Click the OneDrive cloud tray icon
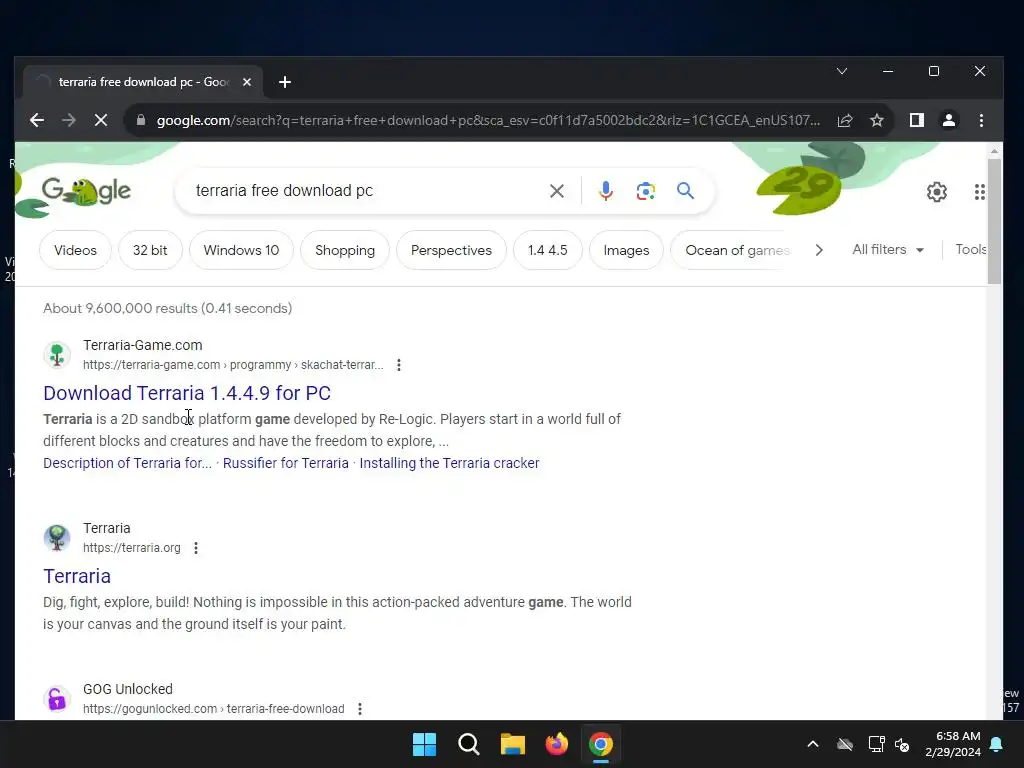The height and width of the screenshot is (768, 1024). 845,744
